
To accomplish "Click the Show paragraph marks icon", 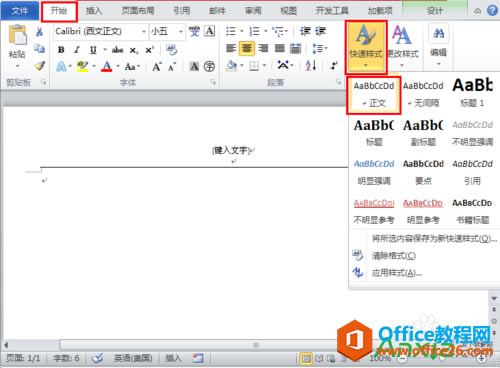I will coord(333,66).
